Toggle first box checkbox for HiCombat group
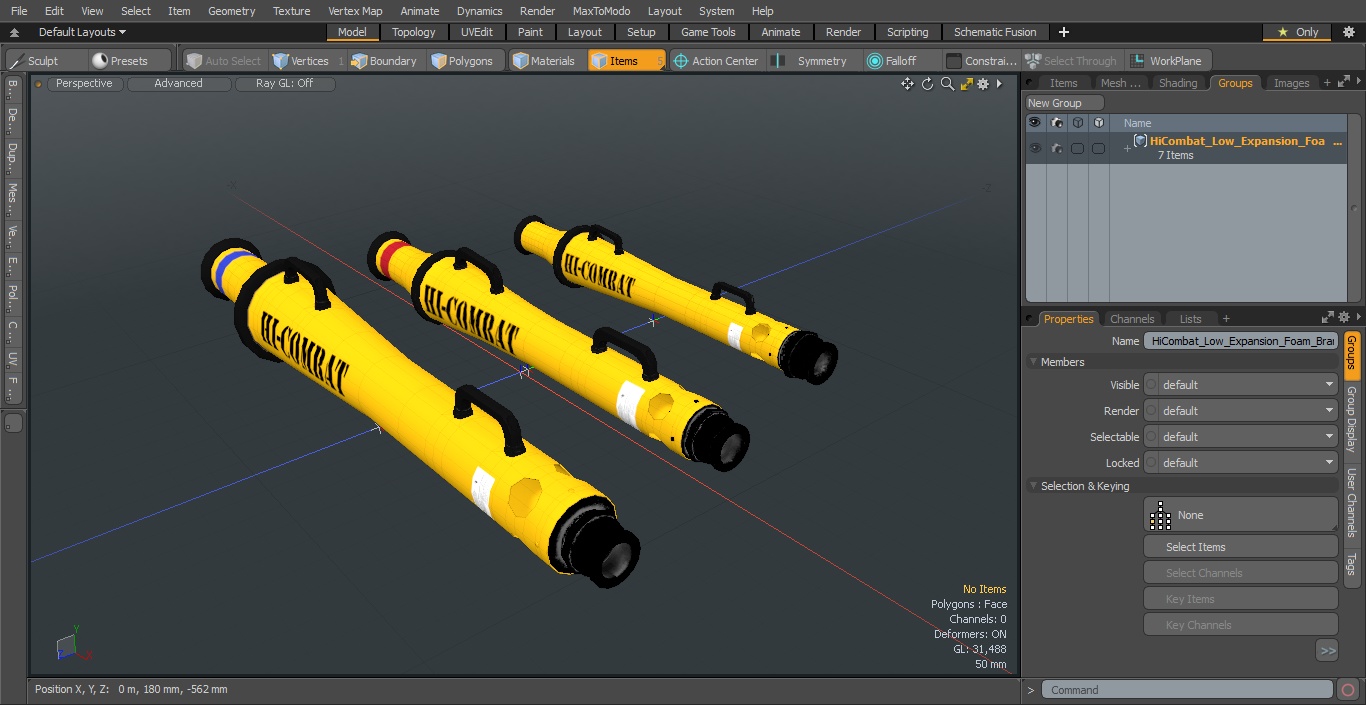The width and height of the screenshot is (1366, 705). [1077, 148]
